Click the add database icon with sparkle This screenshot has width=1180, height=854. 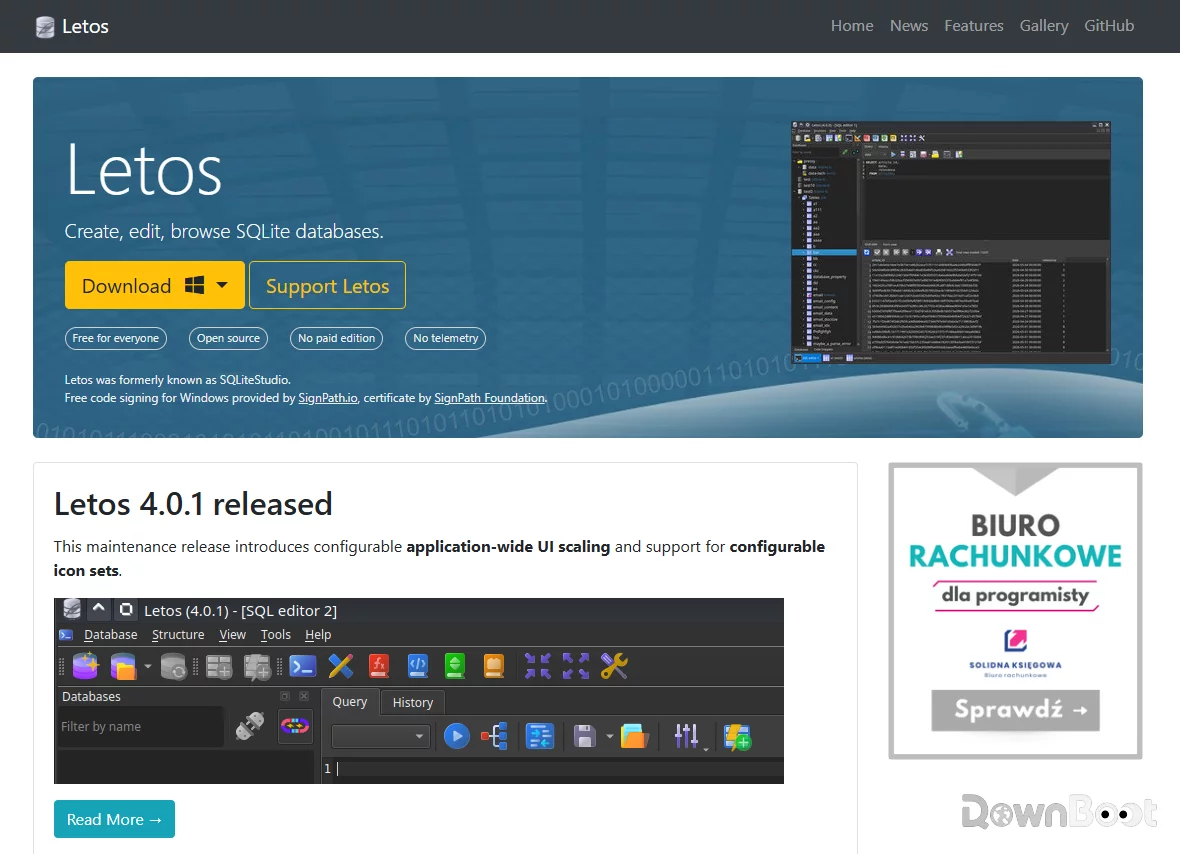[85, 667]
